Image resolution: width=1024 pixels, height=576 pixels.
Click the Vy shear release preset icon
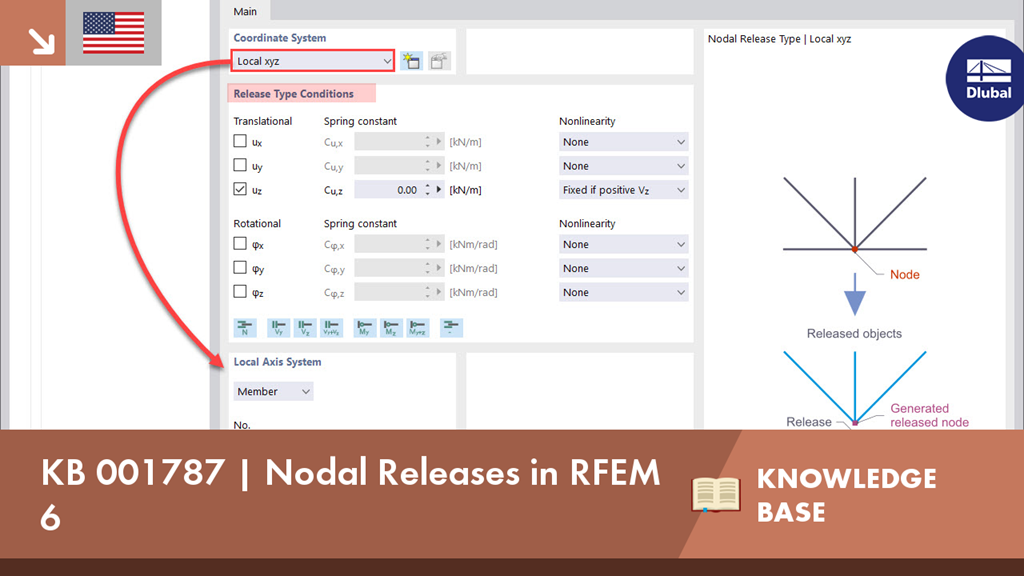pyautogui.click(x=278, y=327)
